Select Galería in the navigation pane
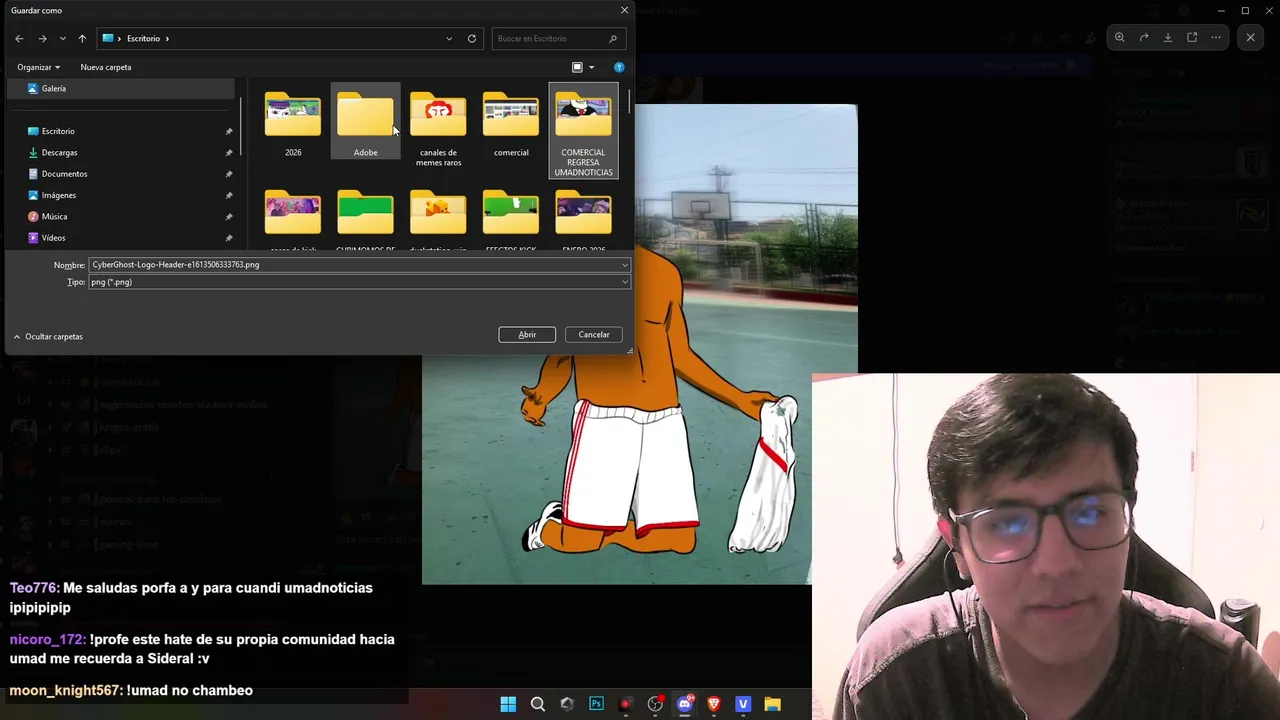Viewport: 1280px width, 720px height. (x=120, y=88)
